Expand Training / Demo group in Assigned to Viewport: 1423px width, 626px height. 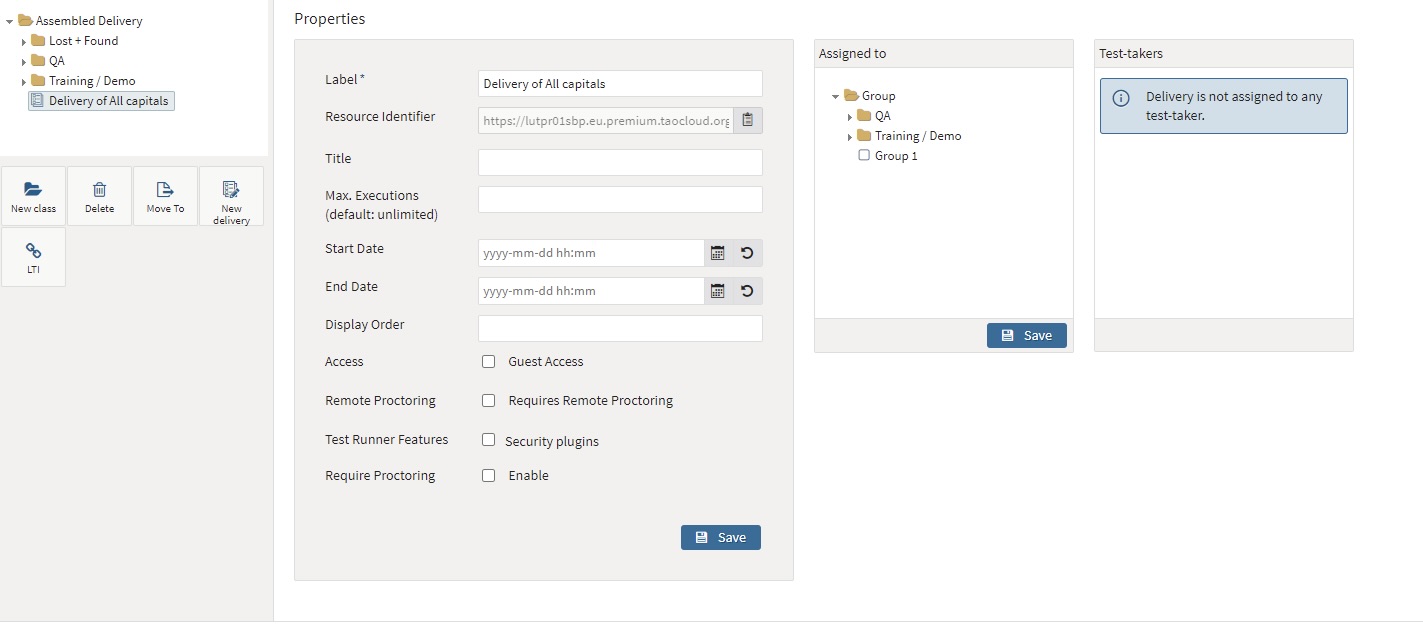point(850,137)
